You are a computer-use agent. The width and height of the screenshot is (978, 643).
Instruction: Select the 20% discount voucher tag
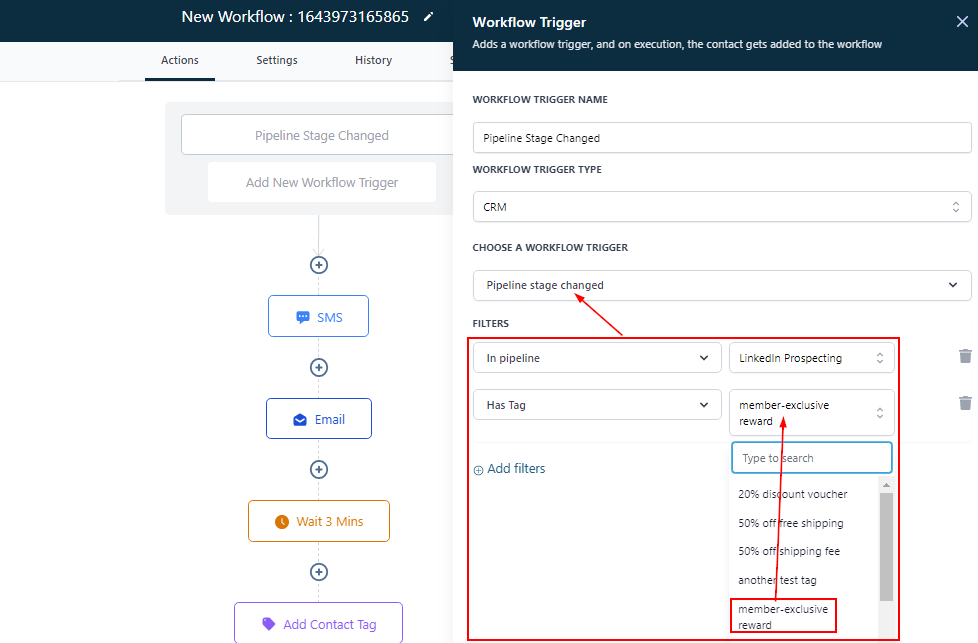coord(793,494)
